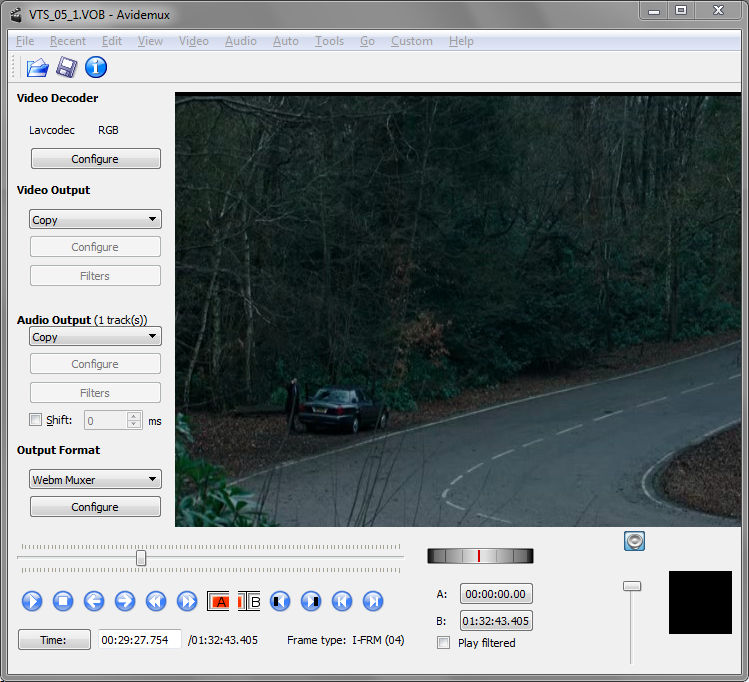Image resolution: width=749 pixels, height=682 pixels.
Task: Go to previous keyframe double-arrow icon
Action: pos(156,601)
